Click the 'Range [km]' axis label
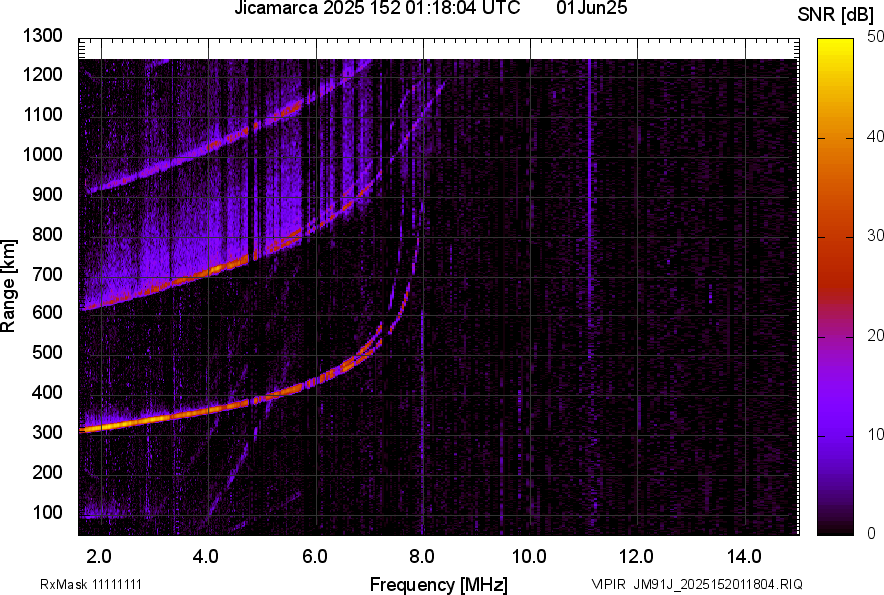The height and width of the screenshot is (595, 884). [x=8, y=286]
